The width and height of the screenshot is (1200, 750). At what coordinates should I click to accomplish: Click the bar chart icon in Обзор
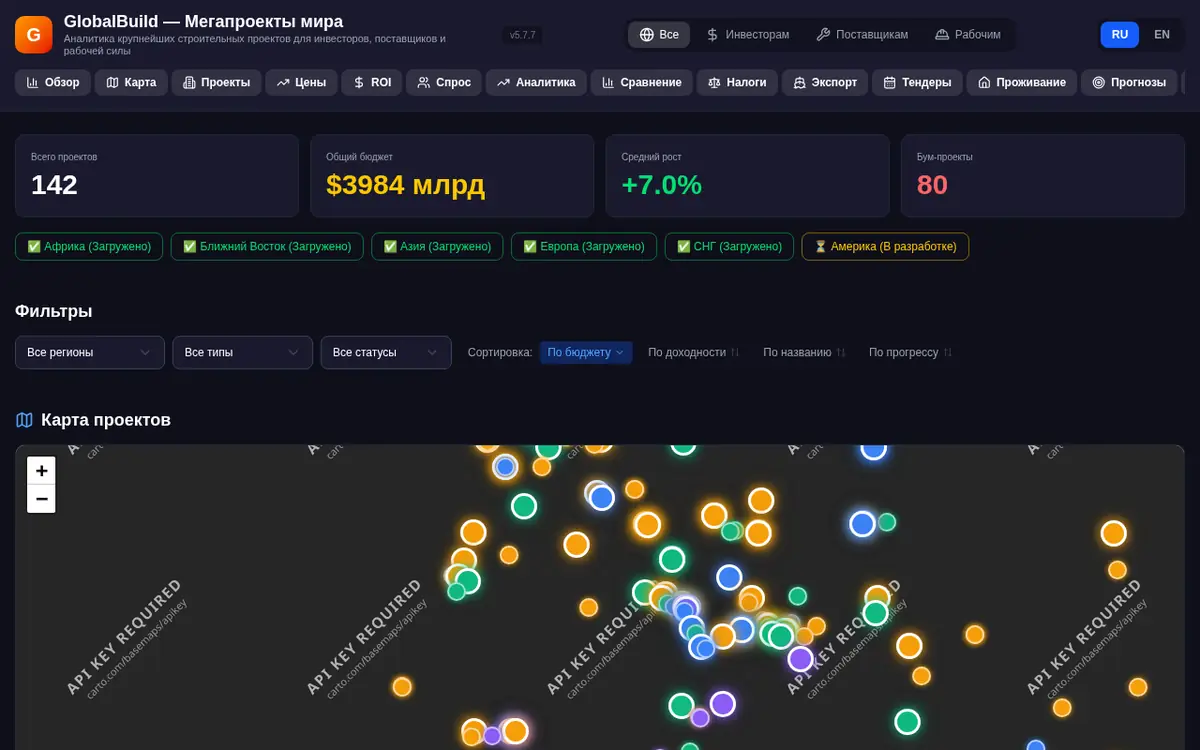(33, 82)
